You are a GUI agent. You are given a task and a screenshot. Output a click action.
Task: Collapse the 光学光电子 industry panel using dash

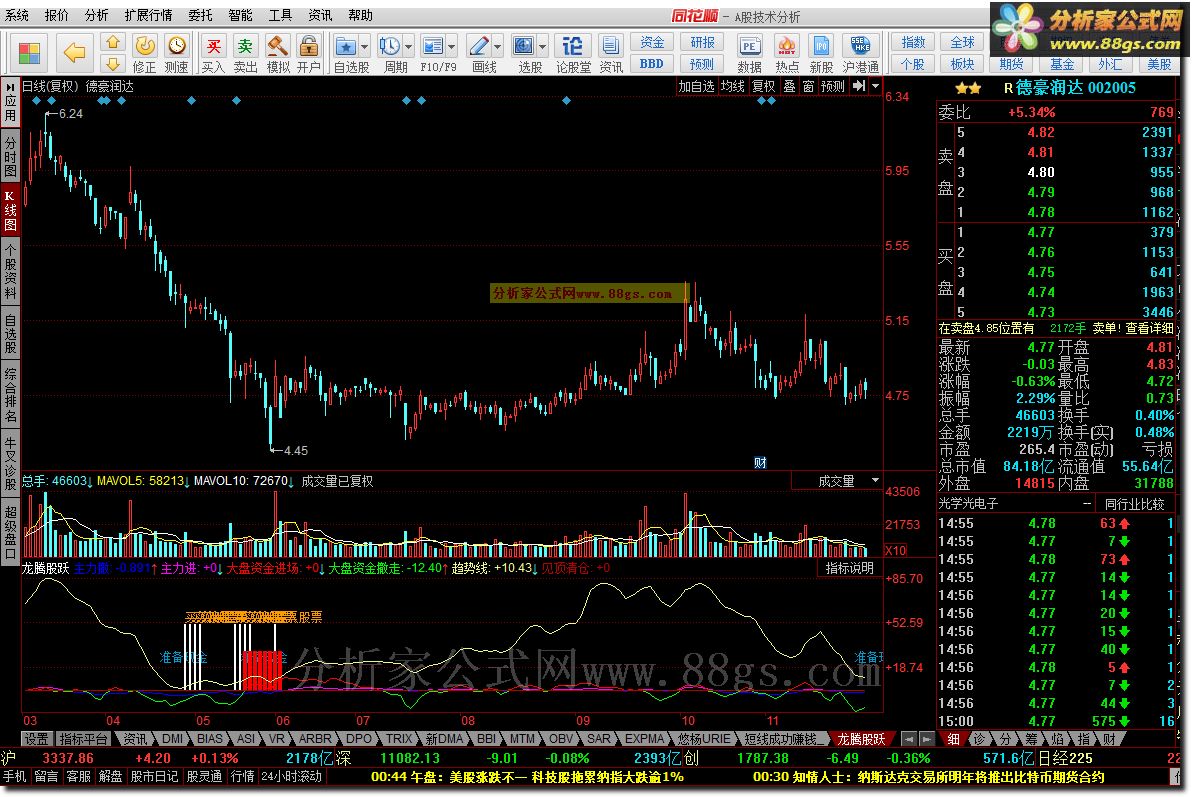[1087, 503]
